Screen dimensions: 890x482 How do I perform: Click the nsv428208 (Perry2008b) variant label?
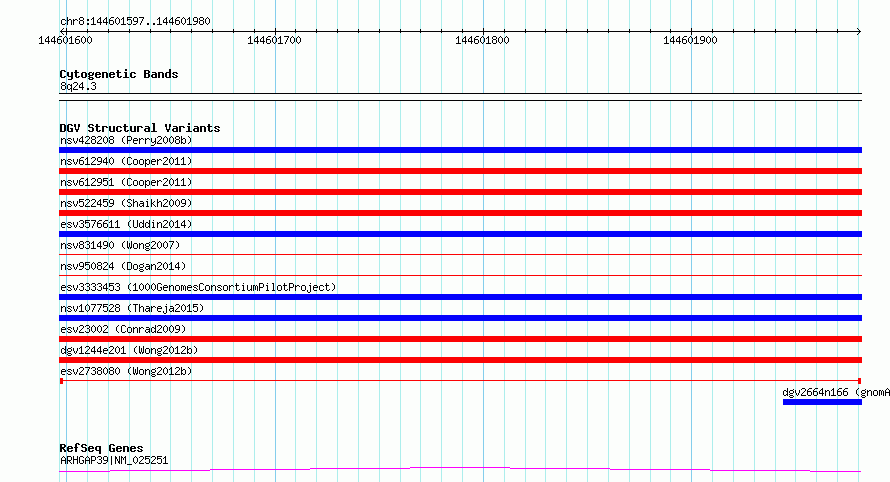click(126, 140)
